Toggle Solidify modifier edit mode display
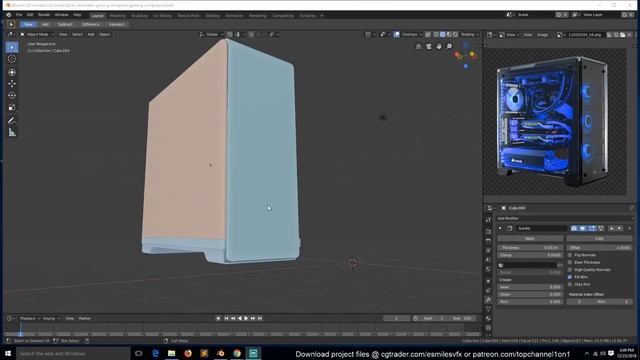Viewport: 640px width, 360px height. click(592, 229)
